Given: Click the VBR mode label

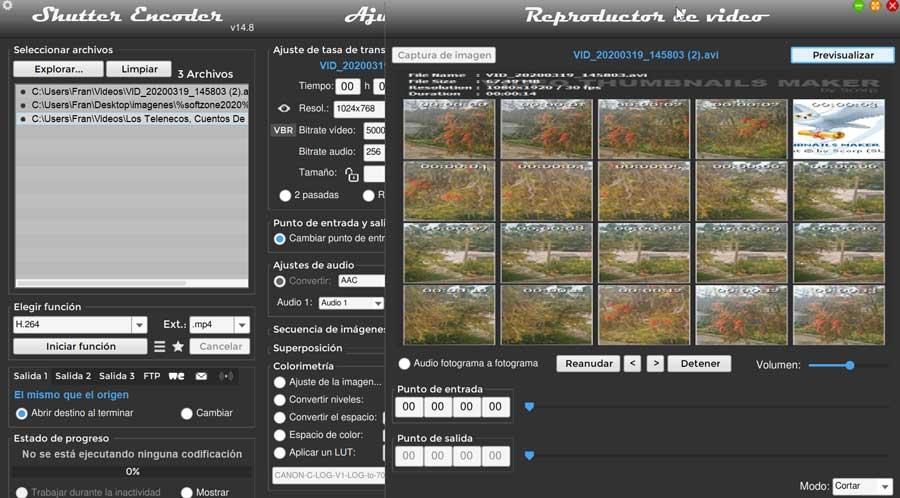Looking at the screenshot, I should pyautogui.click(x=283, y=130).
